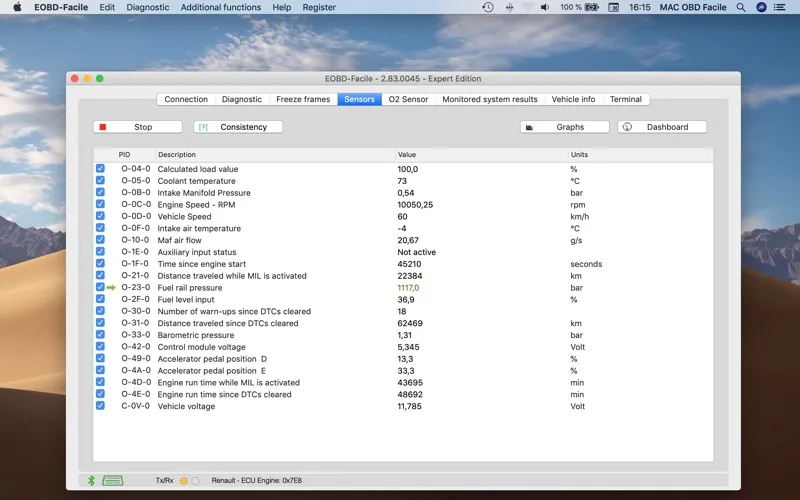Open the Vehicle info tab
Viewport: 800px width, 500px height.
(573, 99)
